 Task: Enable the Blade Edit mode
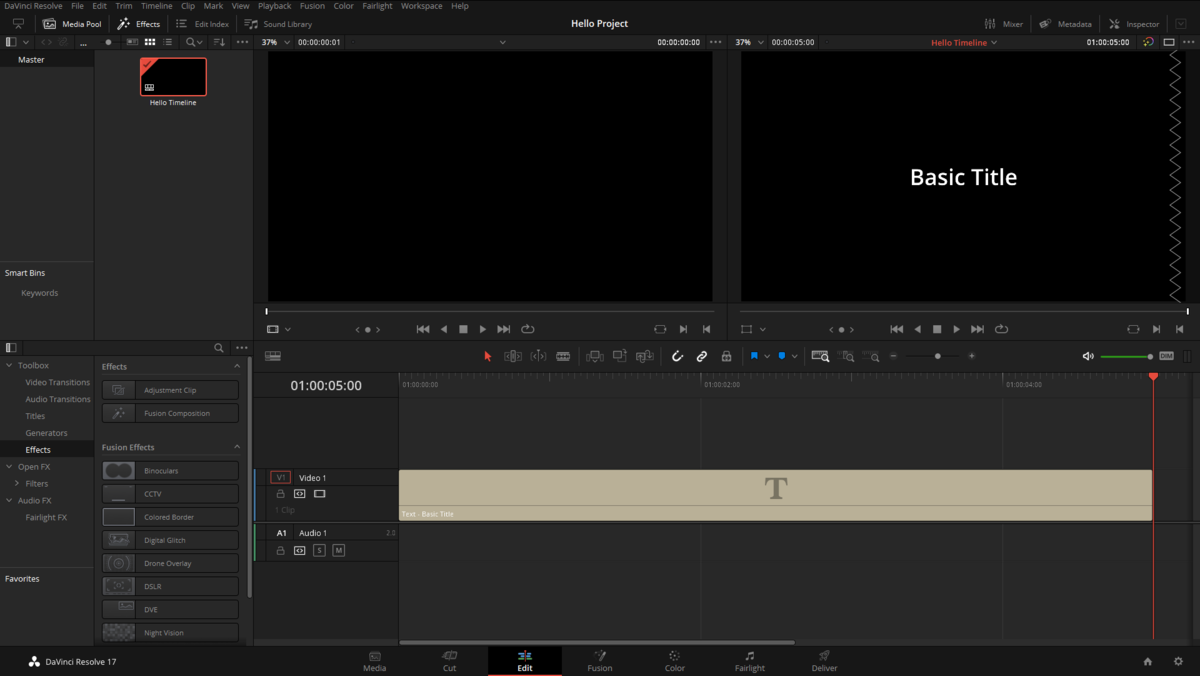563,355
